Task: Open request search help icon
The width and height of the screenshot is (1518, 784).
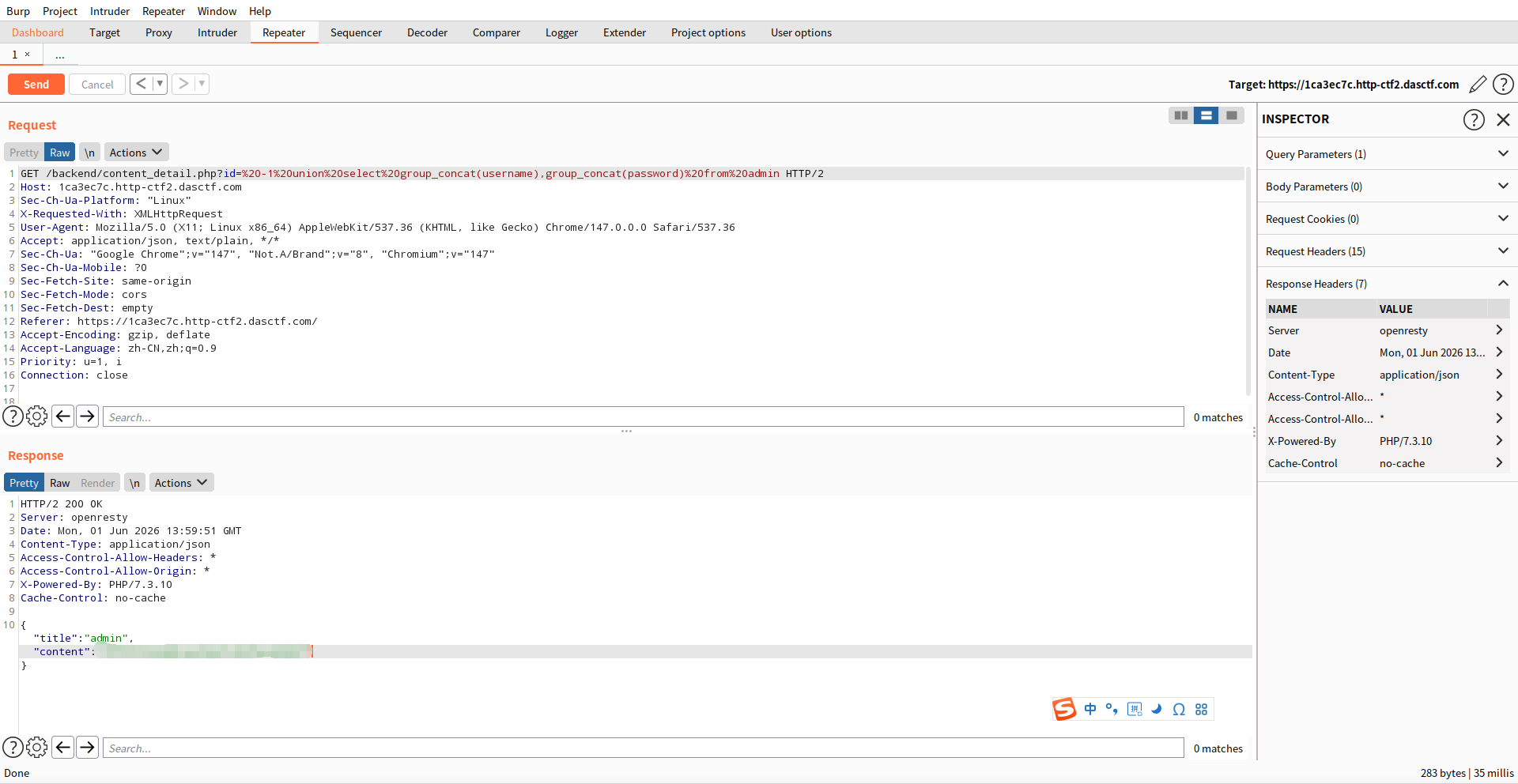Action: click(x=13, y=416)
